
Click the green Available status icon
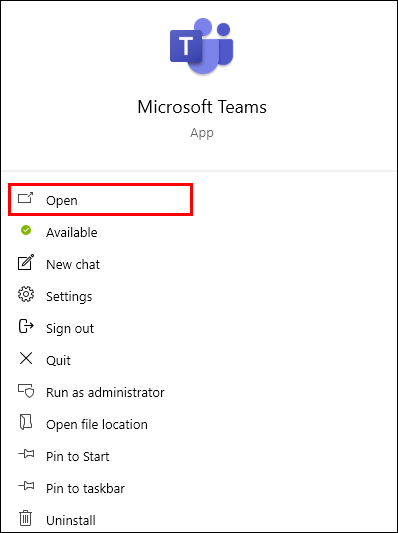click(x=26, y=230)
